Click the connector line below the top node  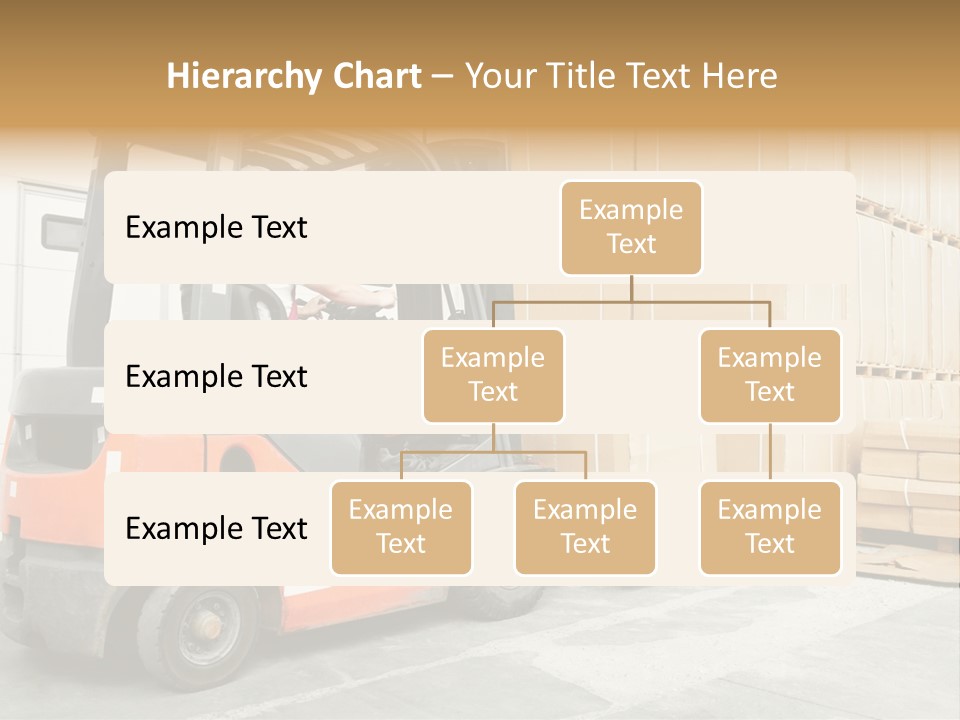pos(631,290)
